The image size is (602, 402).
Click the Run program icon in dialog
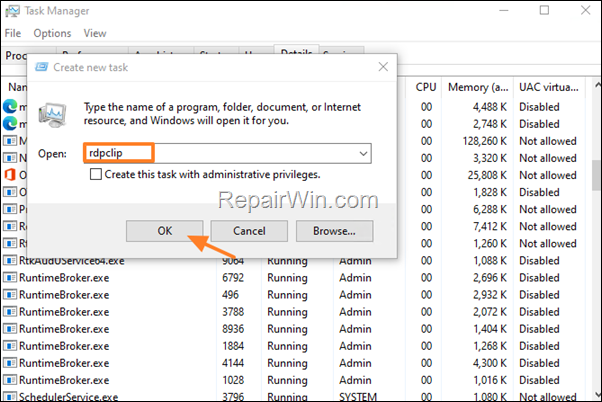(52, 115)
